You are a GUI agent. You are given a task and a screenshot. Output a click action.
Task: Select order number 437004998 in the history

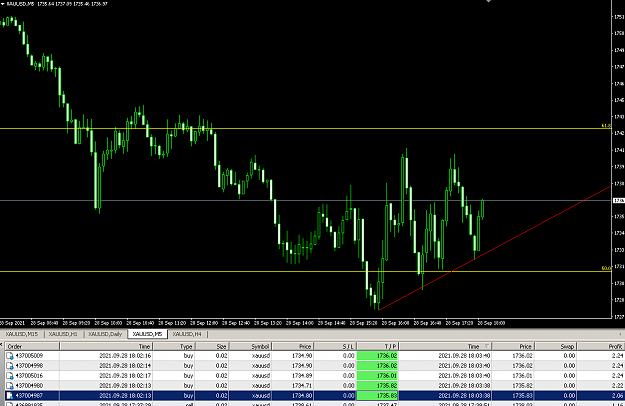click(x=29, y=366)
